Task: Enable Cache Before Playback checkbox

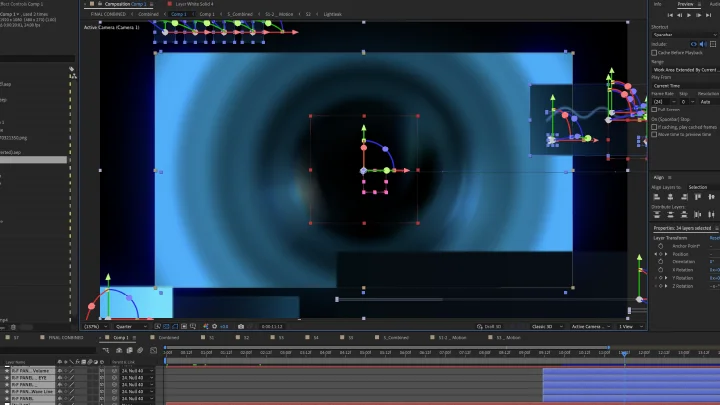Action: (654, 53)
